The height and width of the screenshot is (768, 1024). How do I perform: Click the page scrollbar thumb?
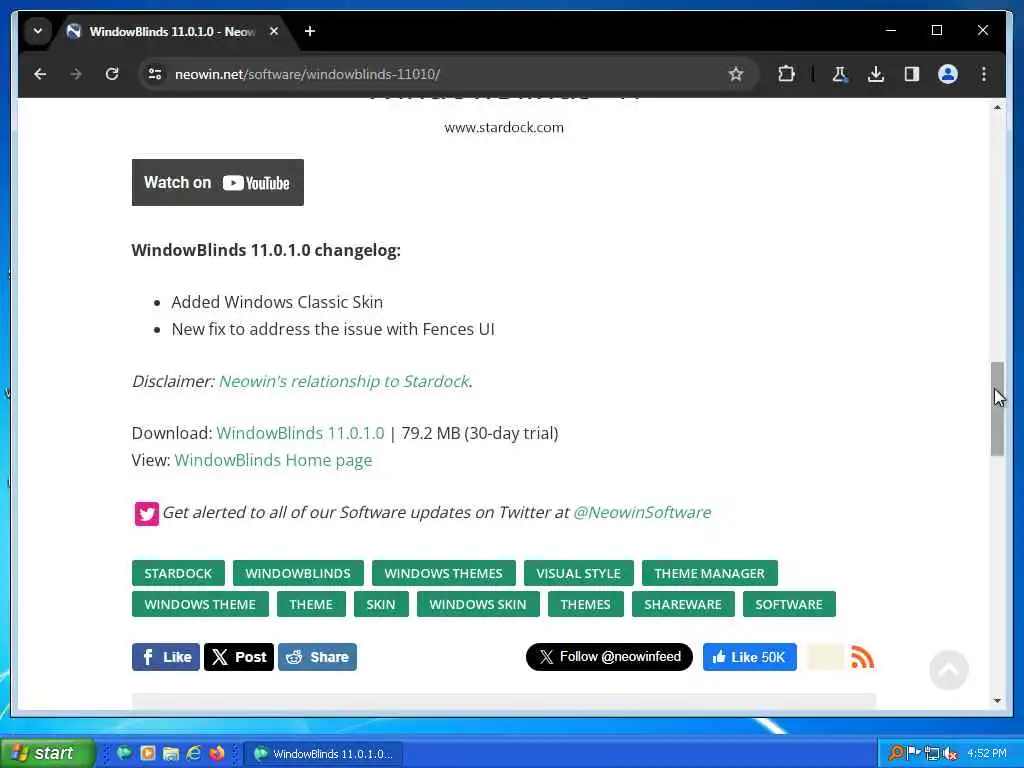coord(997,409)
